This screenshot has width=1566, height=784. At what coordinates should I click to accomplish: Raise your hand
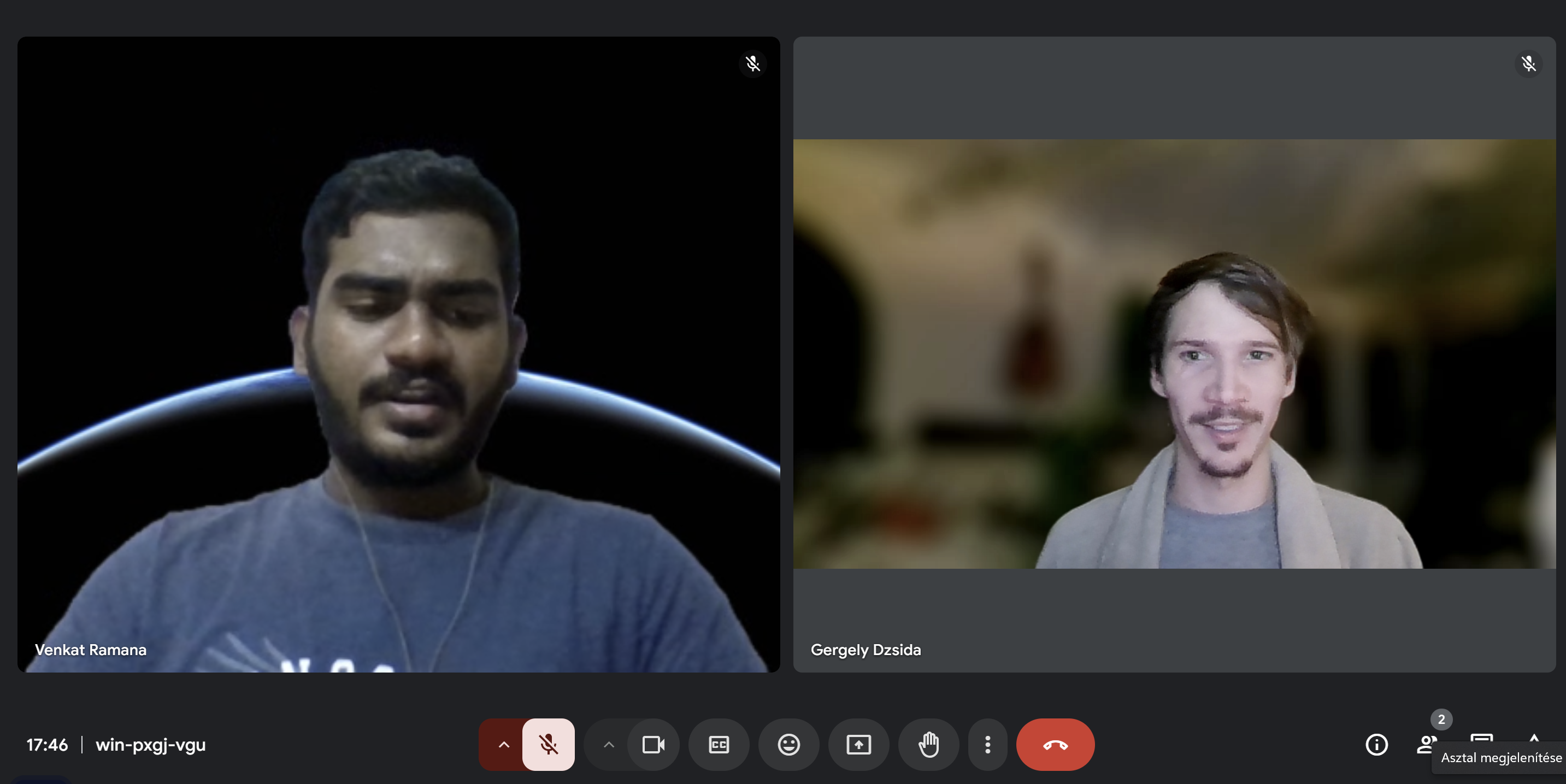pos(928,744)
